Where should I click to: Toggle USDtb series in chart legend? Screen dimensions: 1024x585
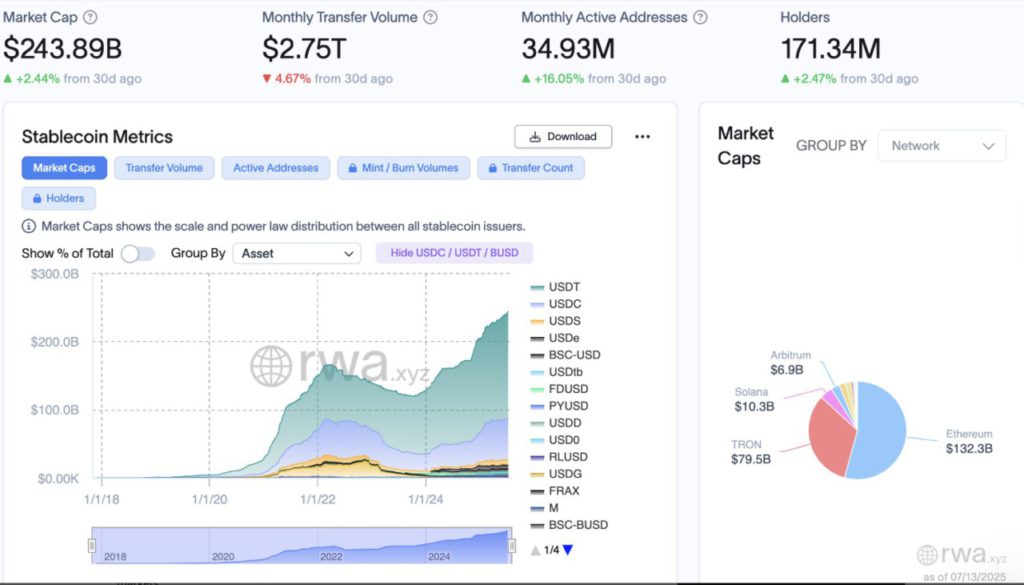(556, 372)
